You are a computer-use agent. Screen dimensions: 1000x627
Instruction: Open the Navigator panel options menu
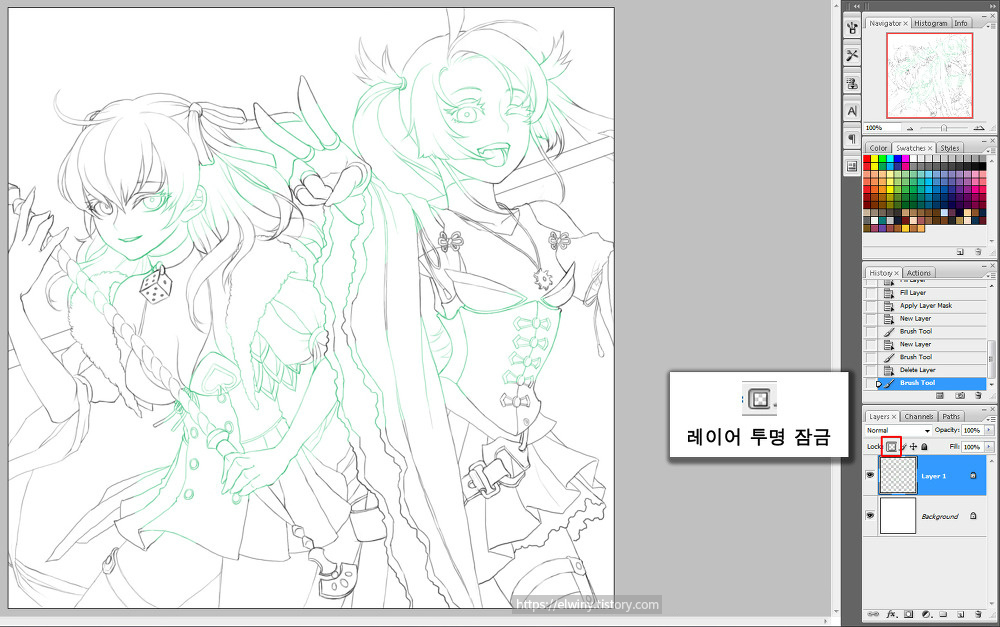[x=992, y=25]
